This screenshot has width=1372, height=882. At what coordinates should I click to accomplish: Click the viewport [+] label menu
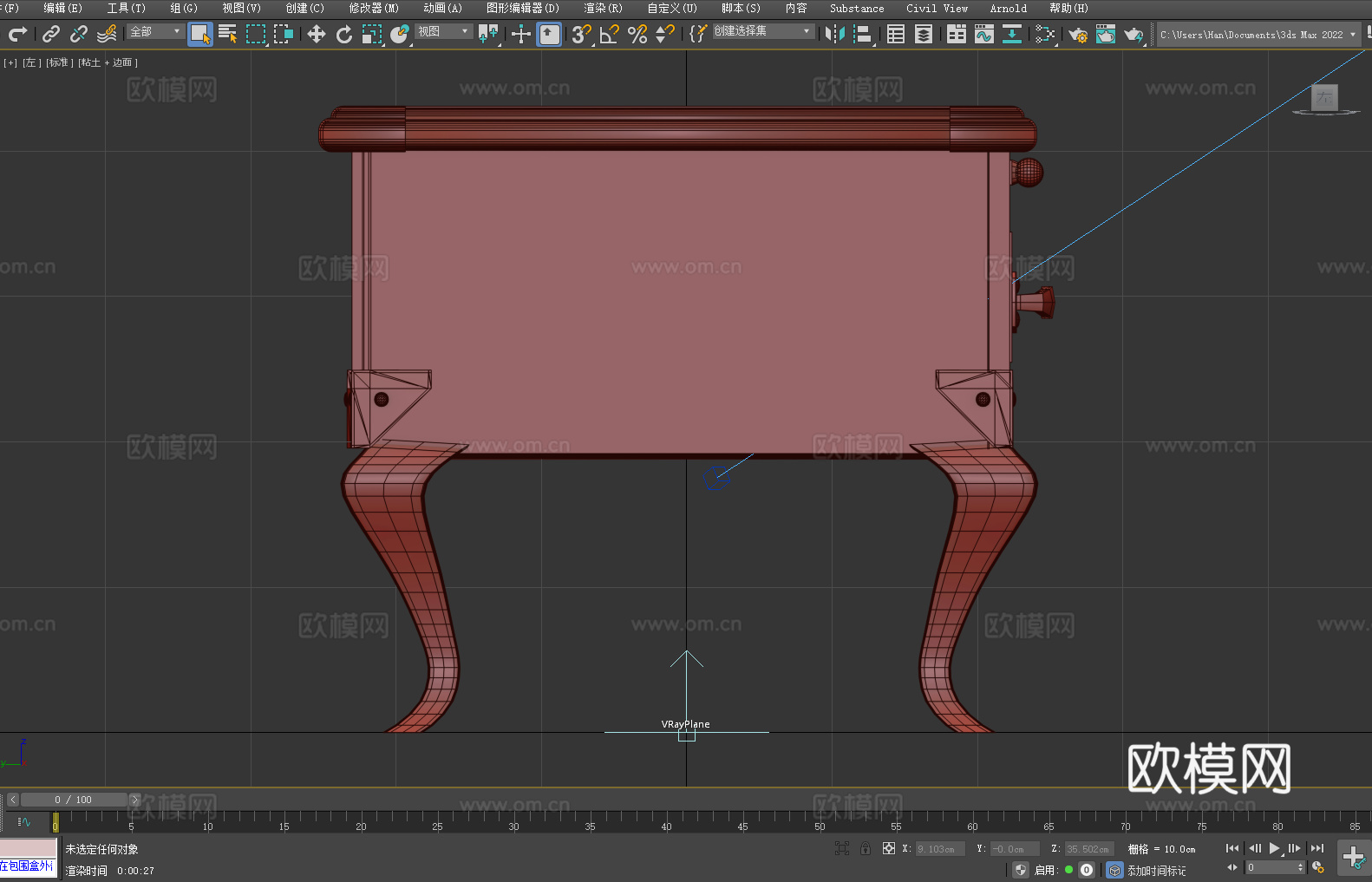pos(10,62)
